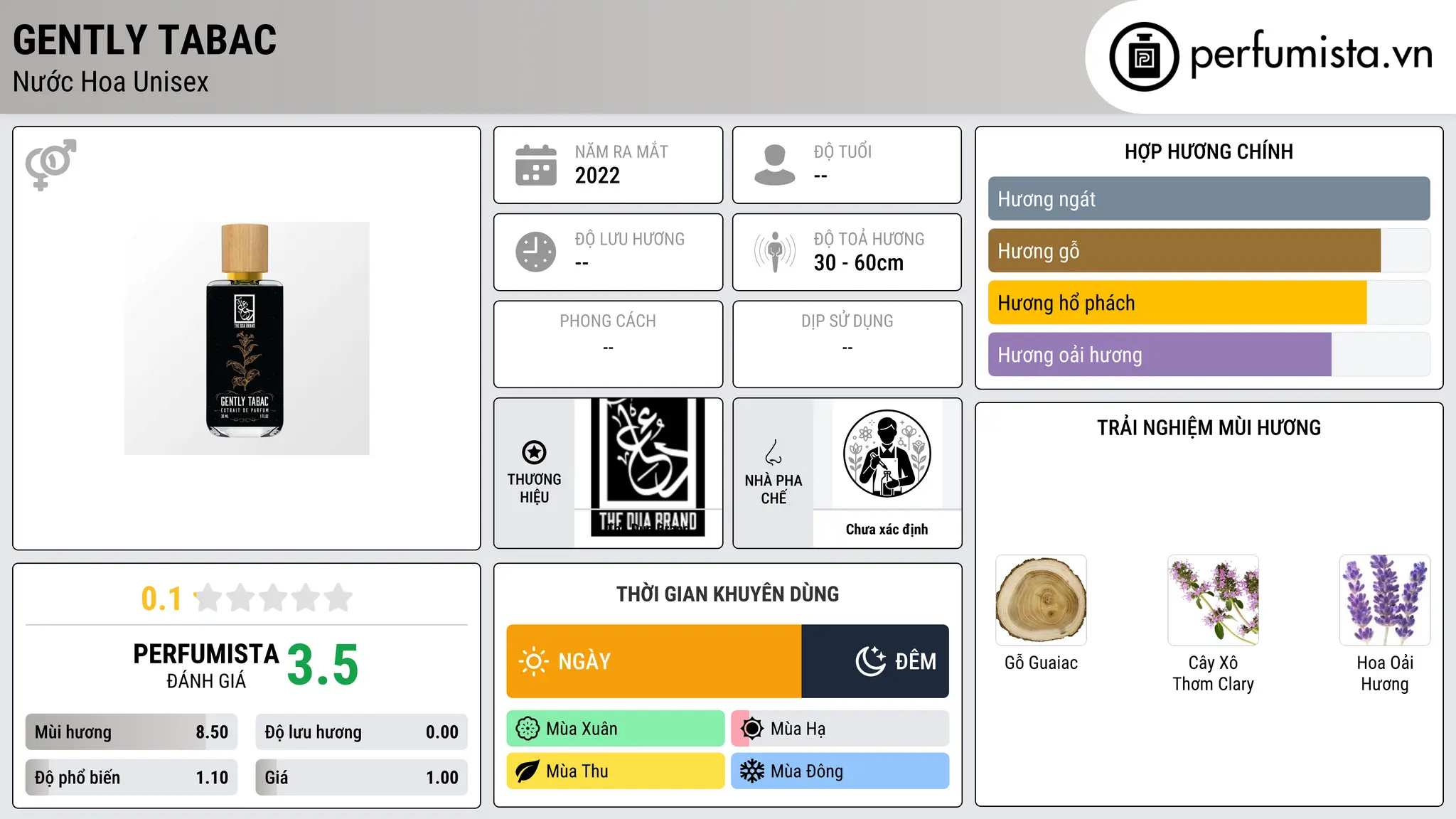The image size is (1456, 819).
Task: Open the Gently Tabac bottle image
Action: coord(247,338)
